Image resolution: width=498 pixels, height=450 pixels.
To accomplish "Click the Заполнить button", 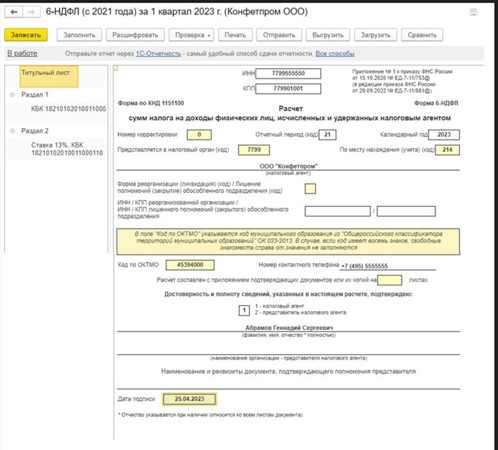I will pos(79,35).
